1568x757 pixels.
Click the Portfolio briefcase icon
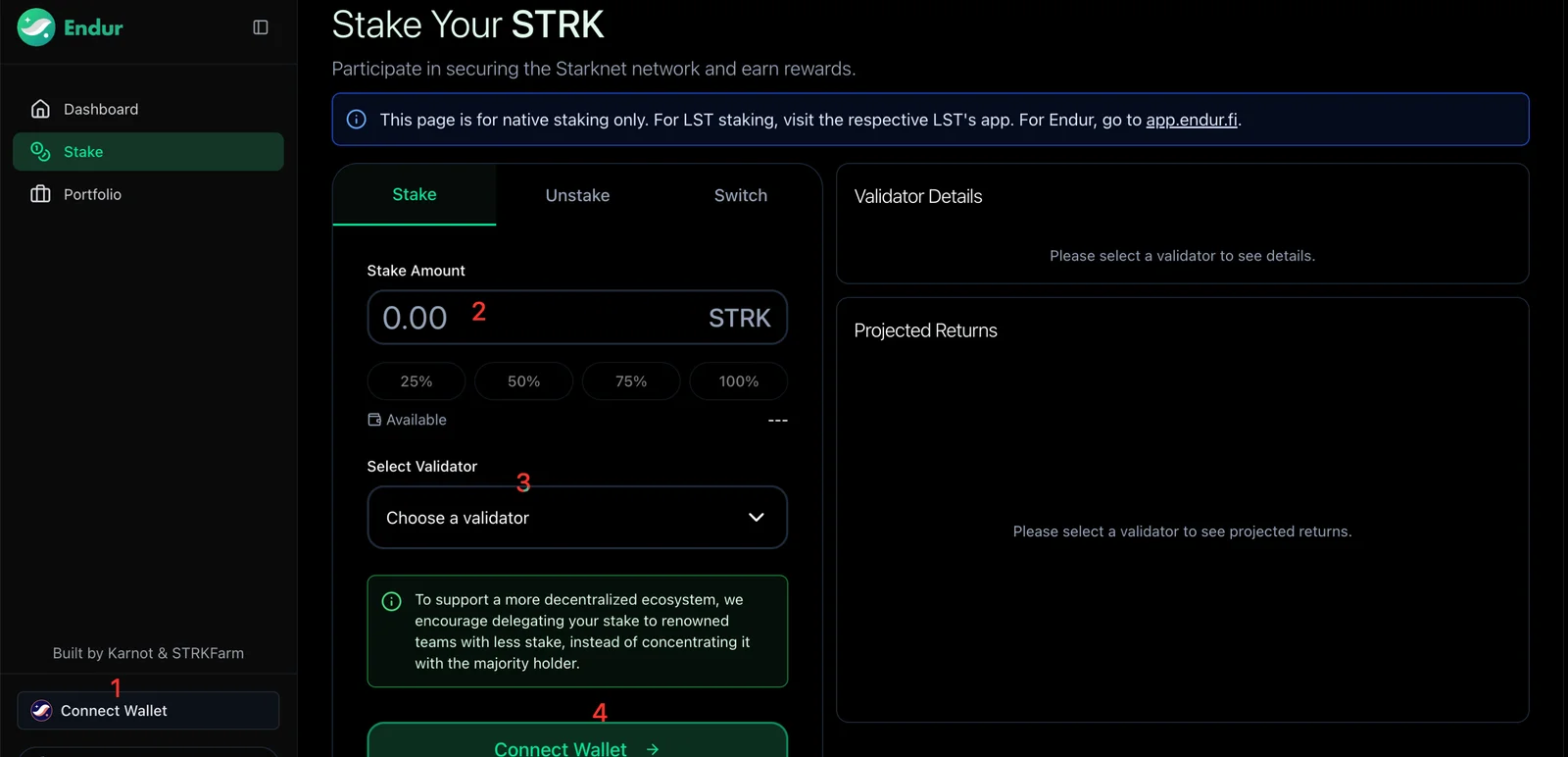[40, 194]
